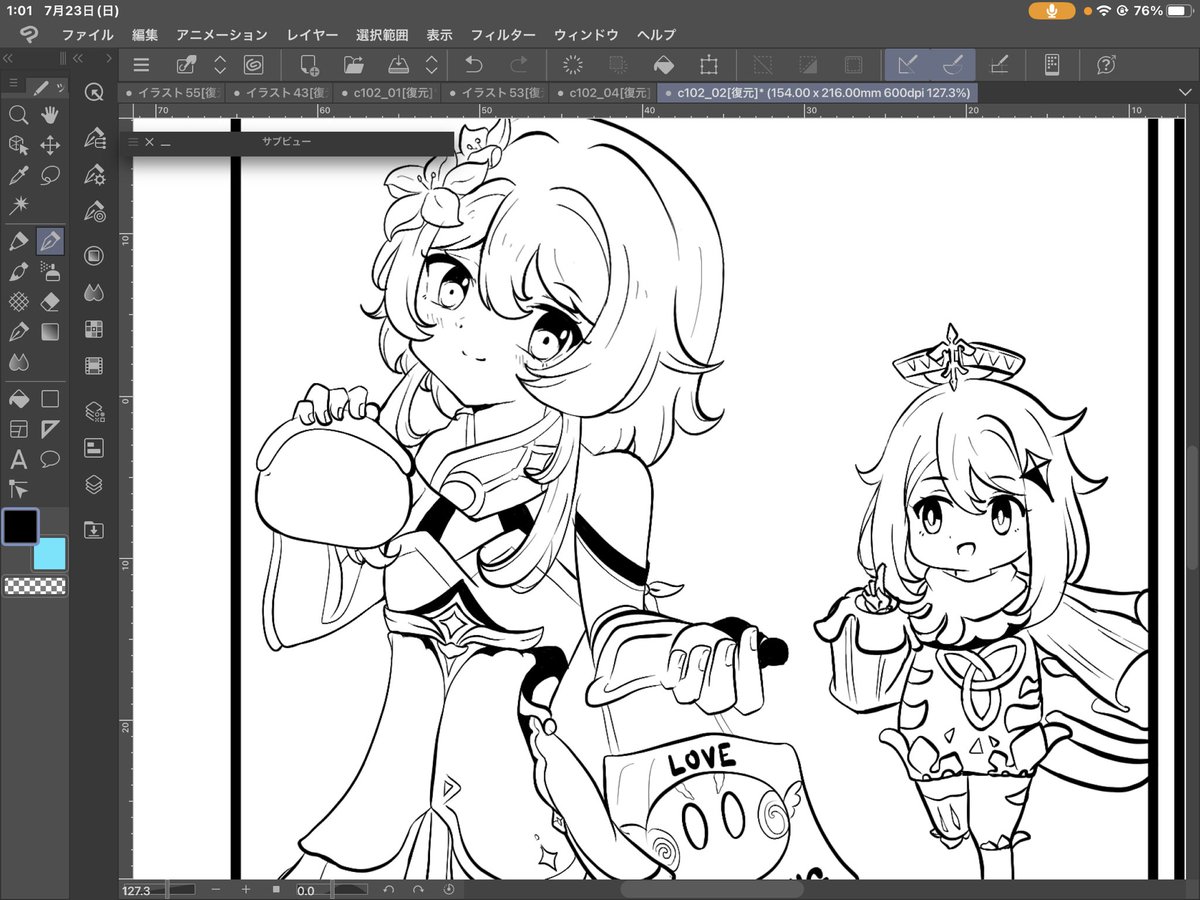The height and width of the screenshot is (900, 1200).
Task: Select the black main color swatch
Action: [21, 527]
